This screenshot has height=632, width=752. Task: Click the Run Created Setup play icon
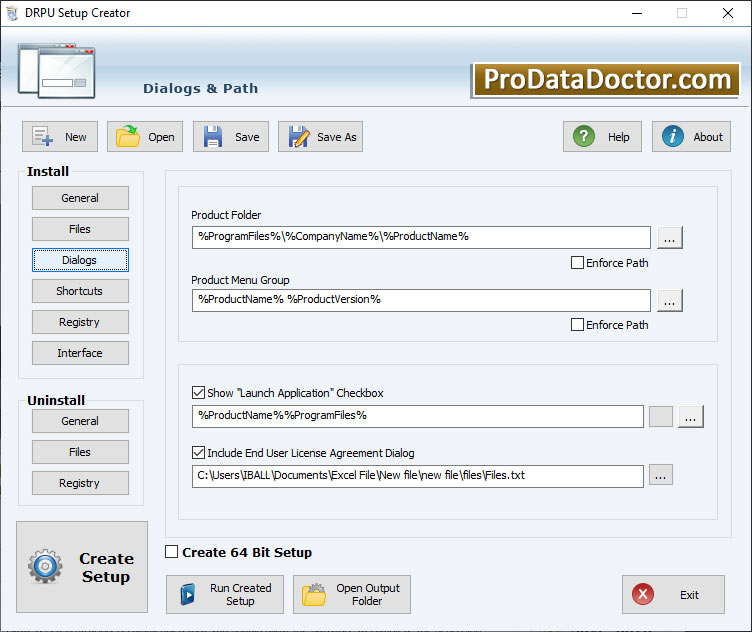188,595
